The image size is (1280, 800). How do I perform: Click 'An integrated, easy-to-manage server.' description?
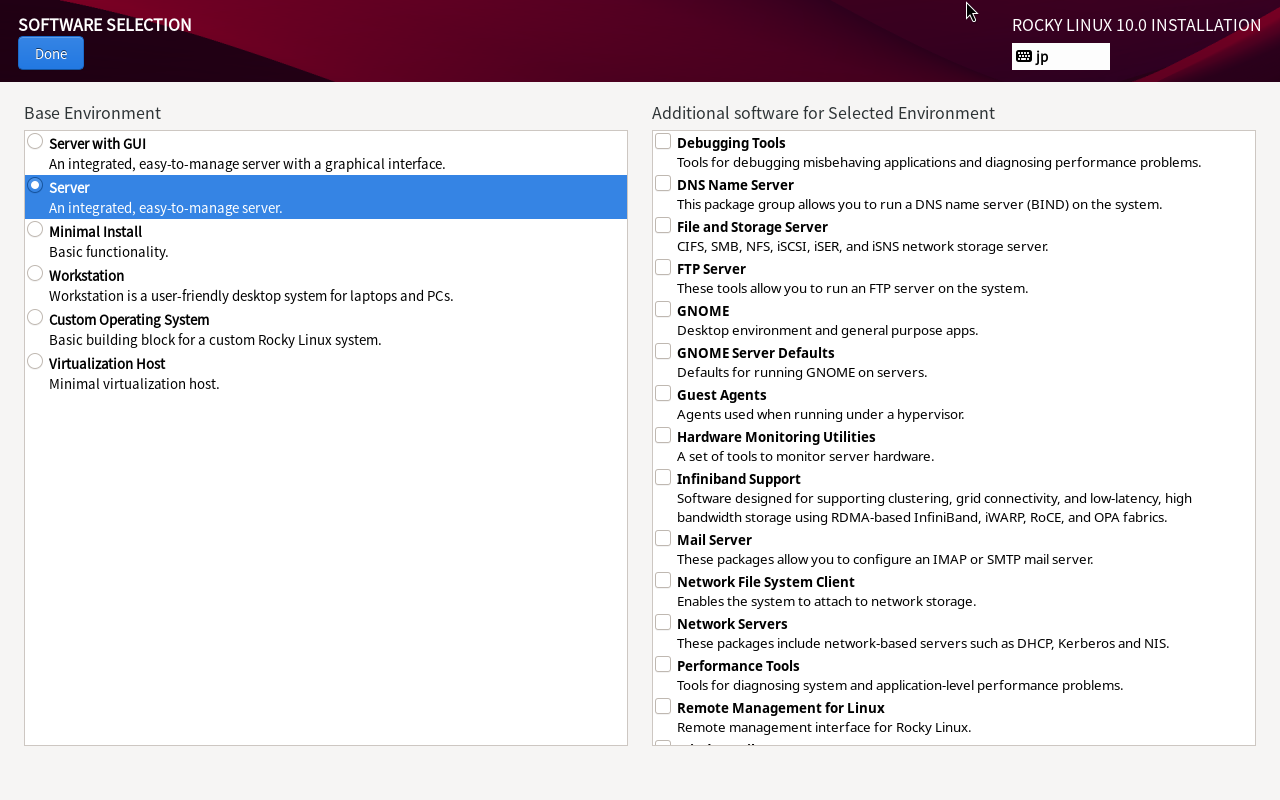[x=166, y=208]
